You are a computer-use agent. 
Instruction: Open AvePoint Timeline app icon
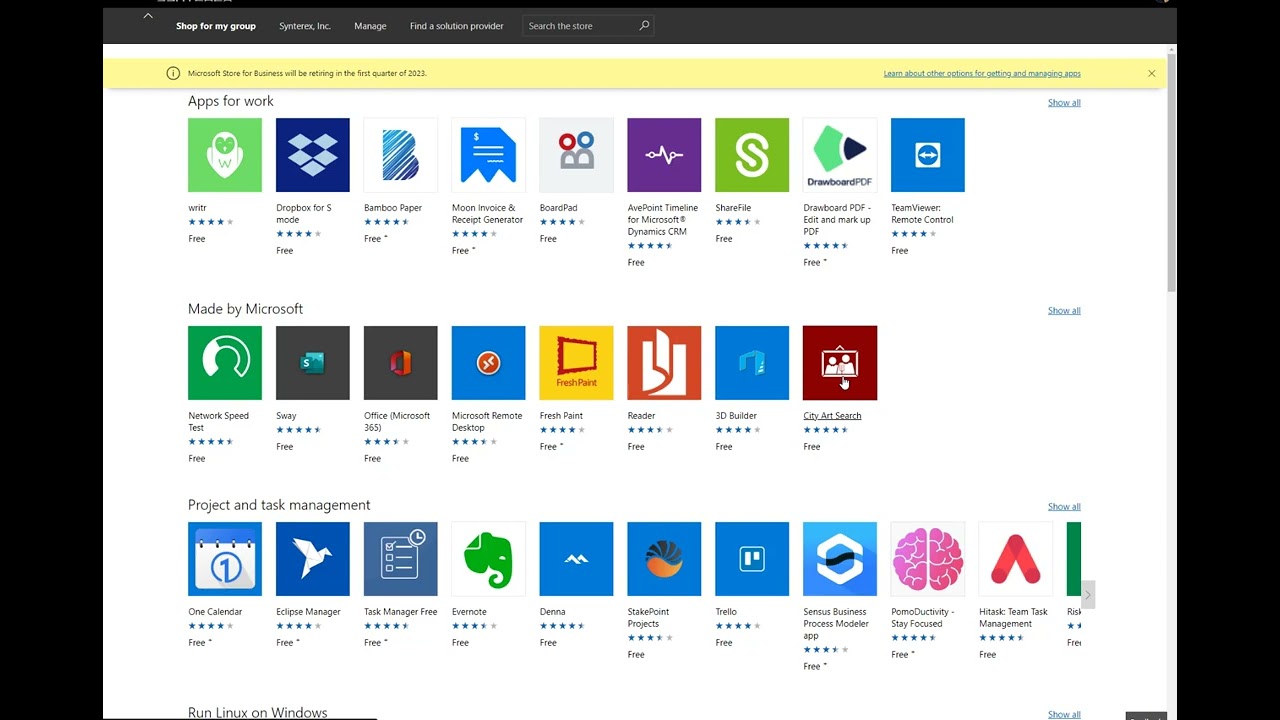point(664,155)
